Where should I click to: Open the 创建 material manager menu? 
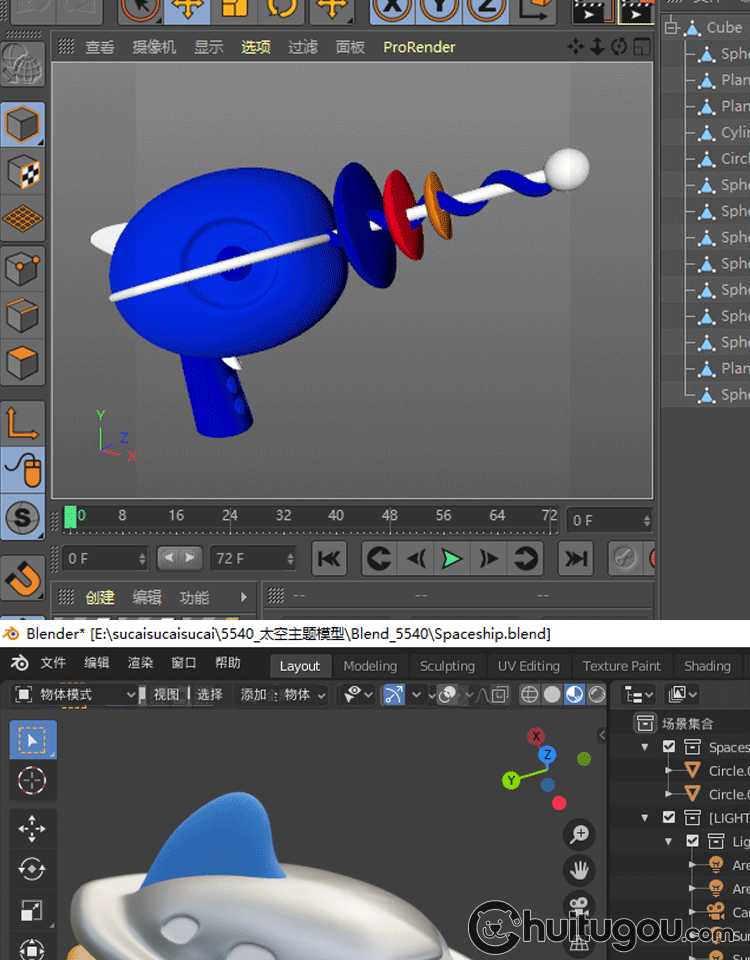tap(100, 597)
